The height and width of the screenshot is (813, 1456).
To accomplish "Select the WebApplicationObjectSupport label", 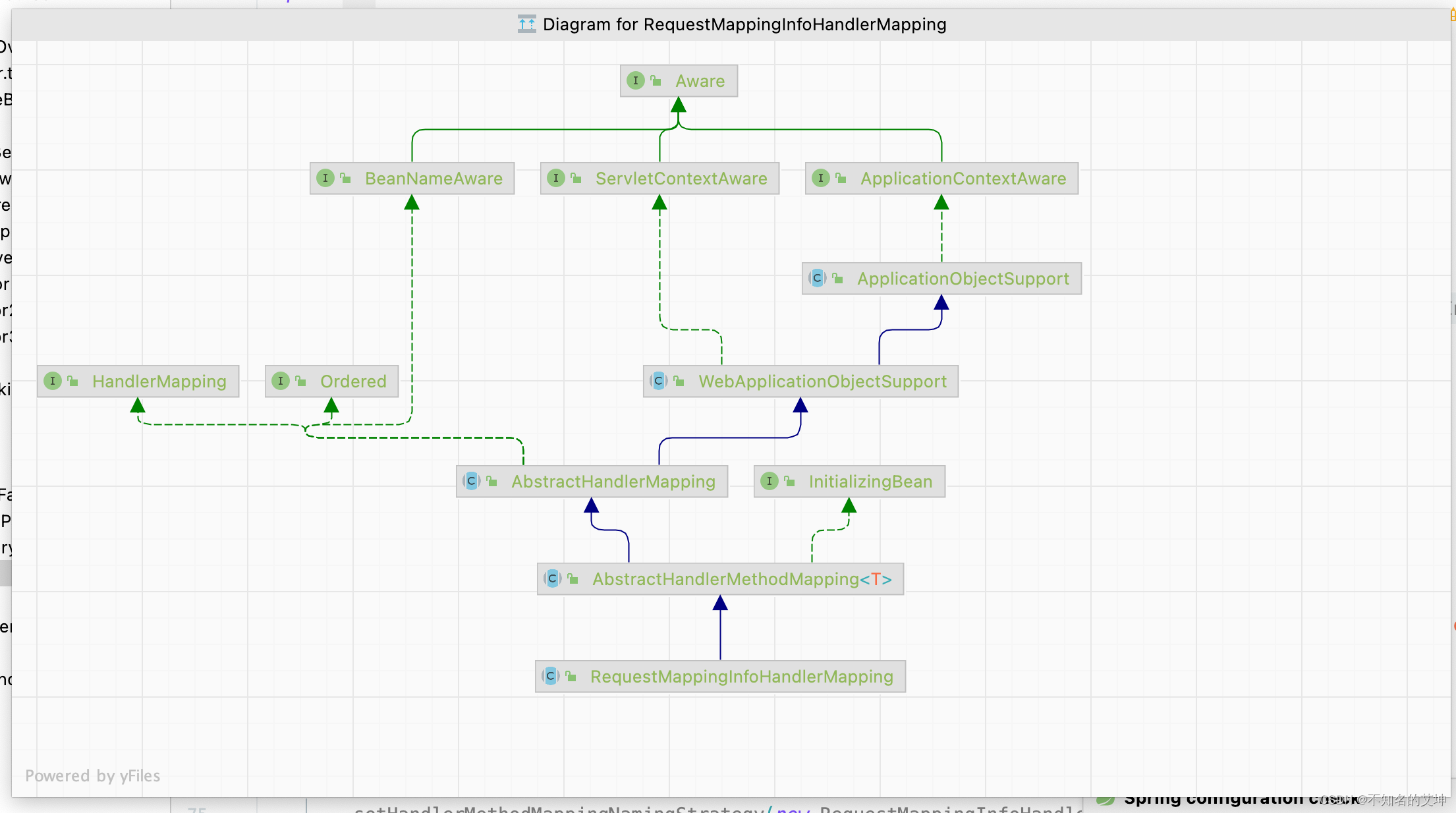I will point(822,381).
